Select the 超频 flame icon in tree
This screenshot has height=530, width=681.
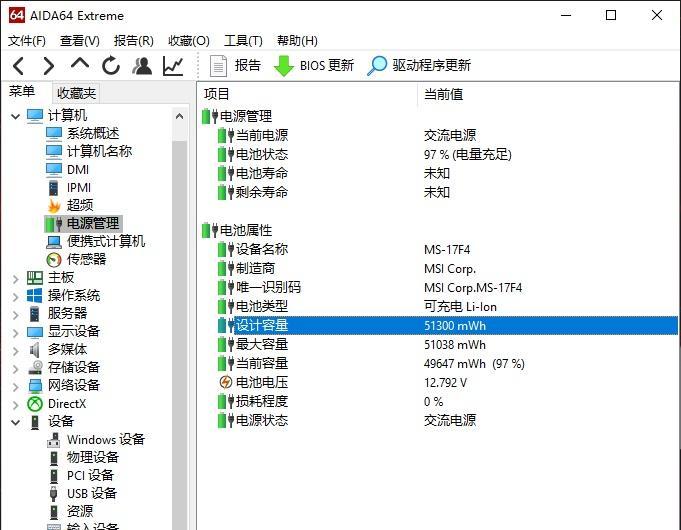pyautogui.click(x=54, y=205)
